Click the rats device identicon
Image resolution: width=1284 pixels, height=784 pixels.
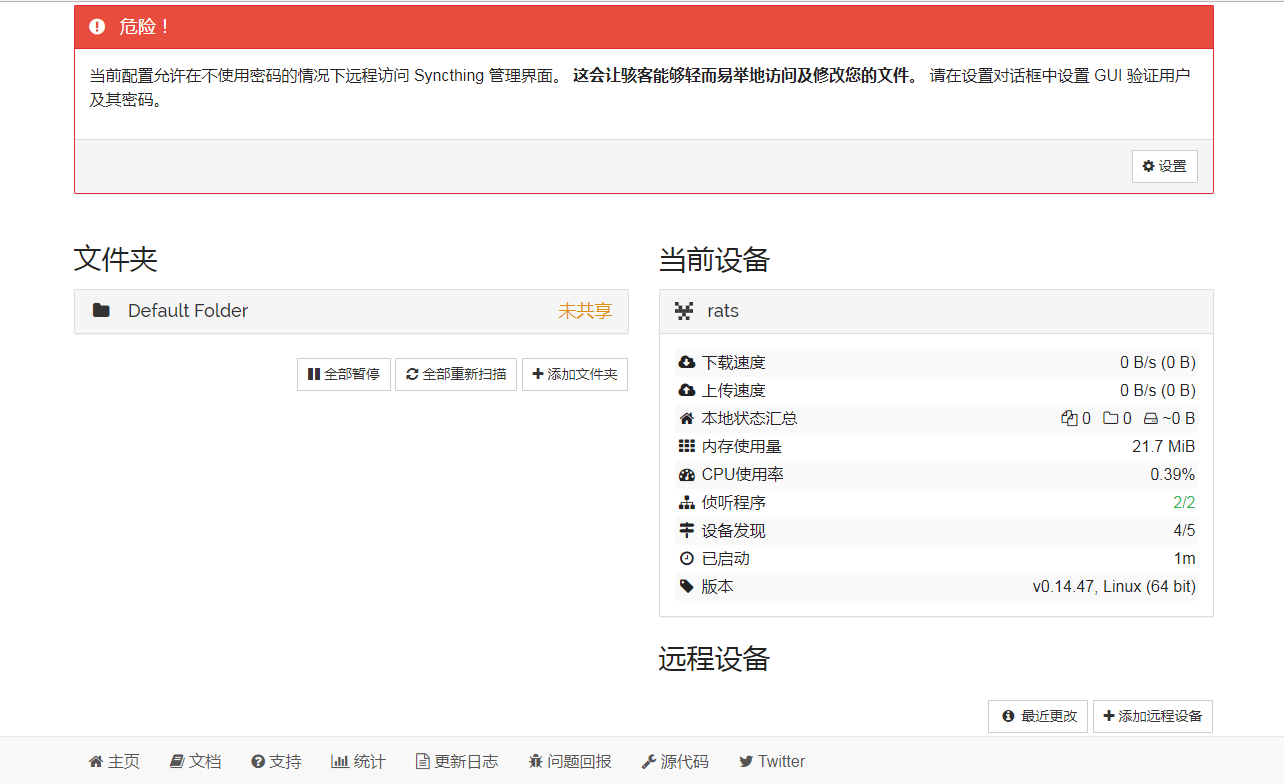click(x=684, y=311)
